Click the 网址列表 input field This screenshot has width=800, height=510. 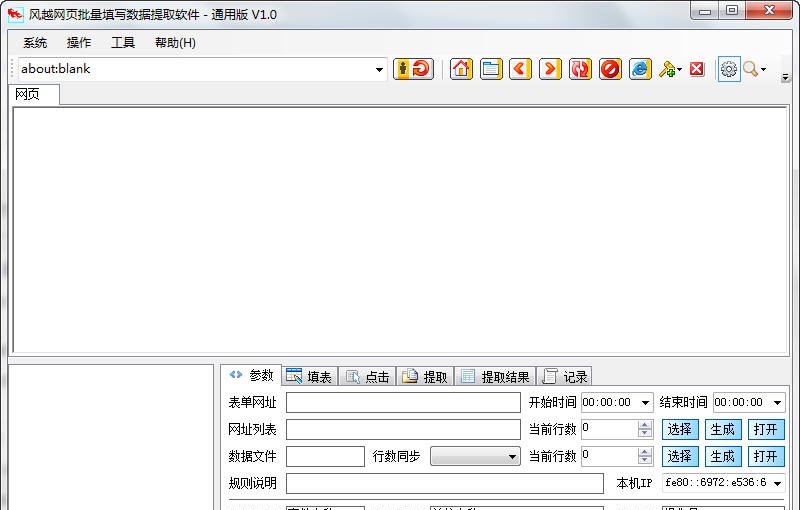coord(403,429)
